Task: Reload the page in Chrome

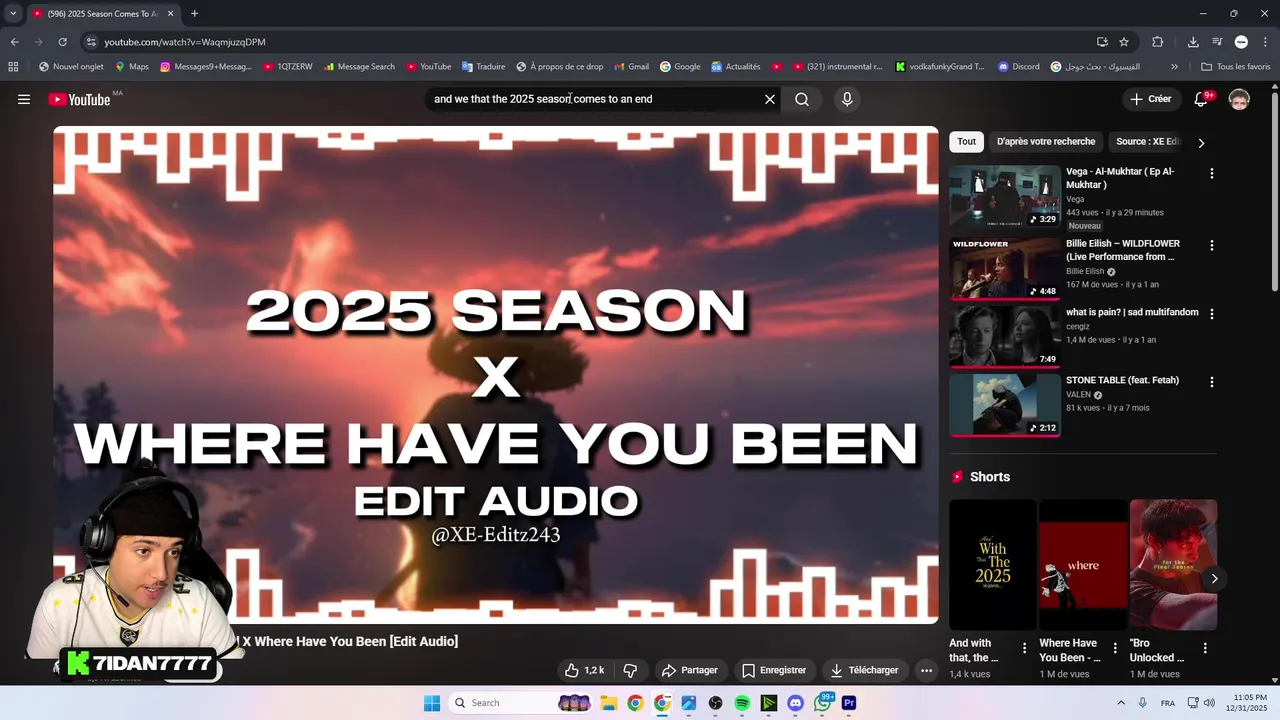Action: [62, 42]
